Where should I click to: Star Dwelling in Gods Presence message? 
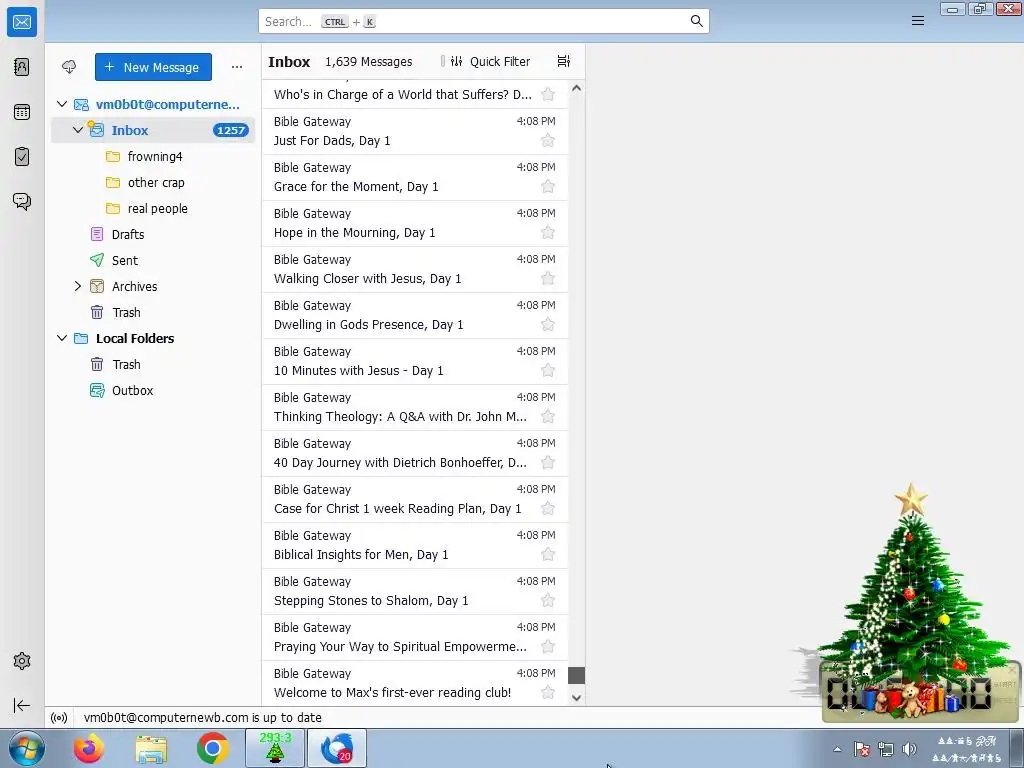click(548, 325)
